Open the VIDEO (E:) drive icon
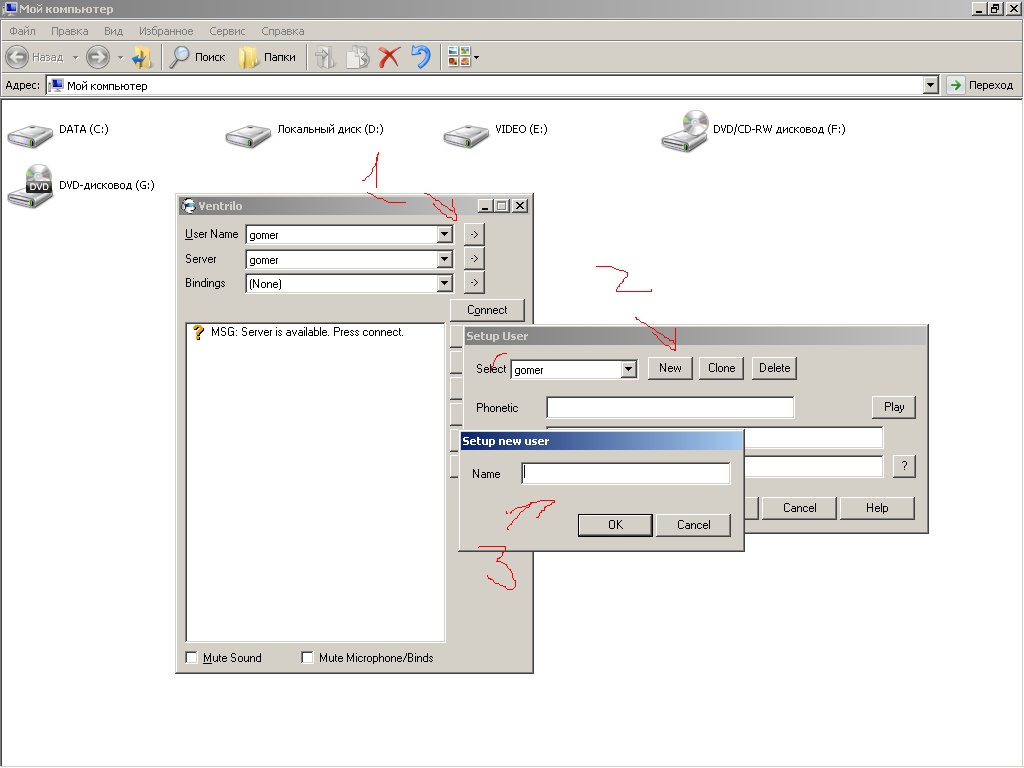Screen dimensions: 1024x768 coord(466,135)
